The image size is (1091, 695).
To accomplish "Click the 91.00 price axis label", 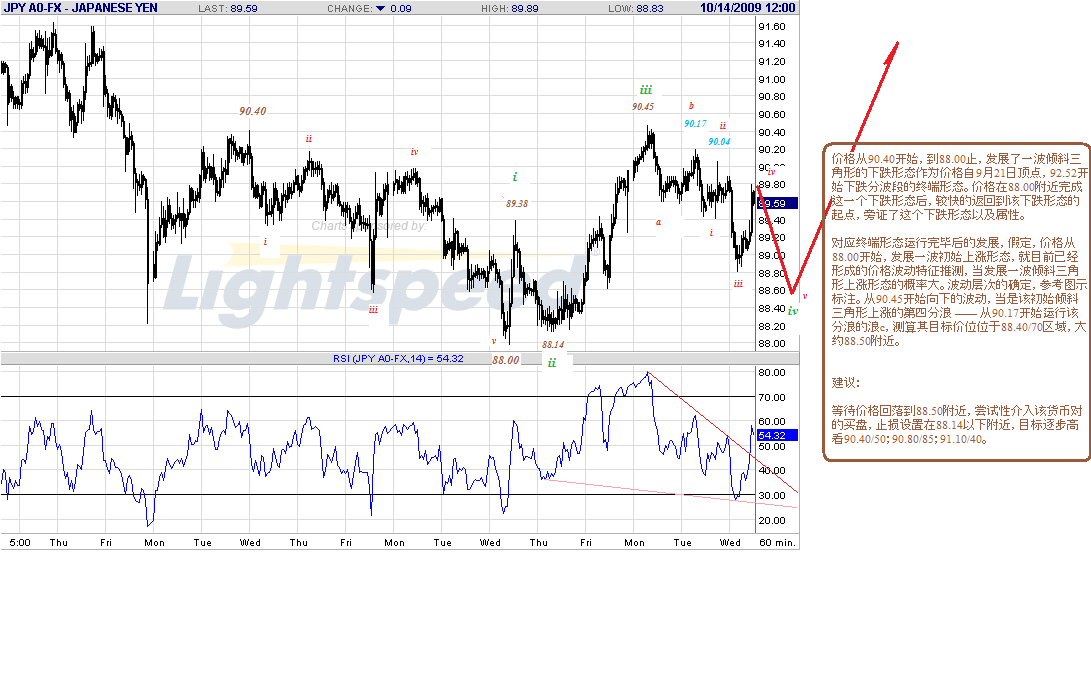I will tap(772, 79).
